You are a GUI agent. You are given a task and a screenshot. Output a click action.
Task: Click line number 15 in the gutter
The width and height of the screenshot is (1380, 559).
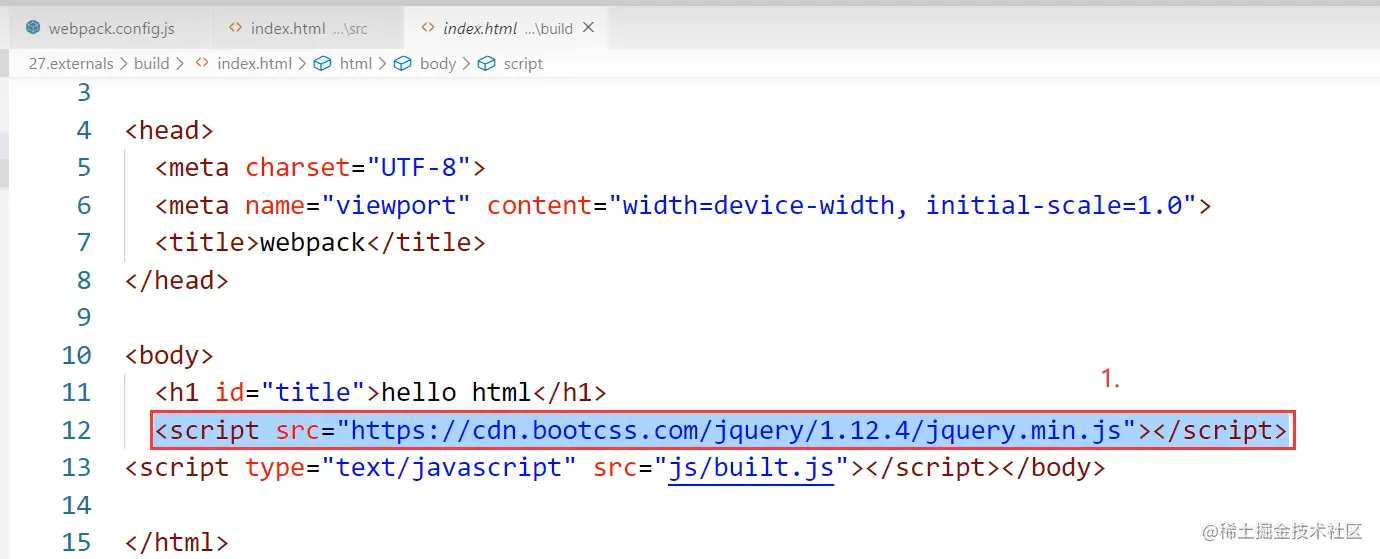(x=76, y=542)
